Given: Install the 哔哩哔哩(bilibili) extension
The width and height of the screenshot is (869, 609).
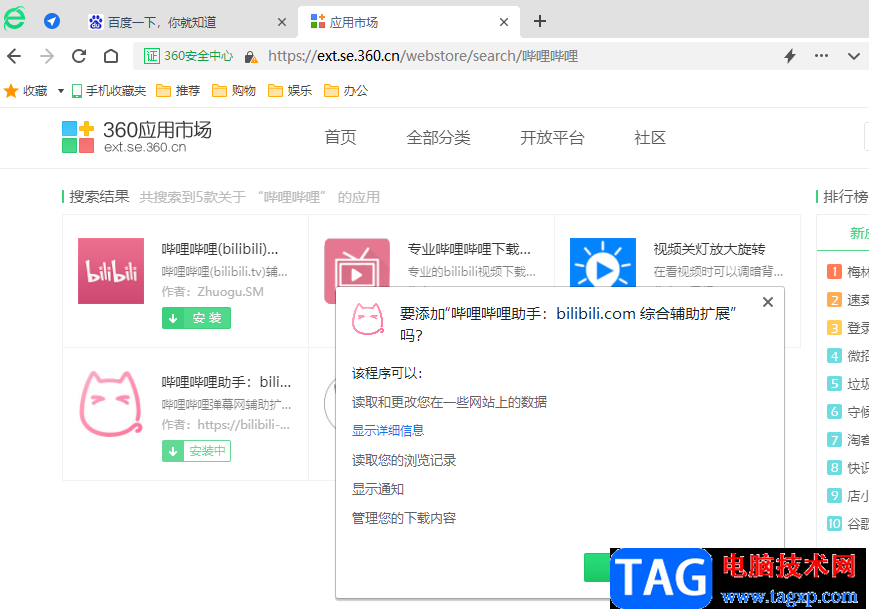Looking at the screenshot, I should click(x=196, y=318).
